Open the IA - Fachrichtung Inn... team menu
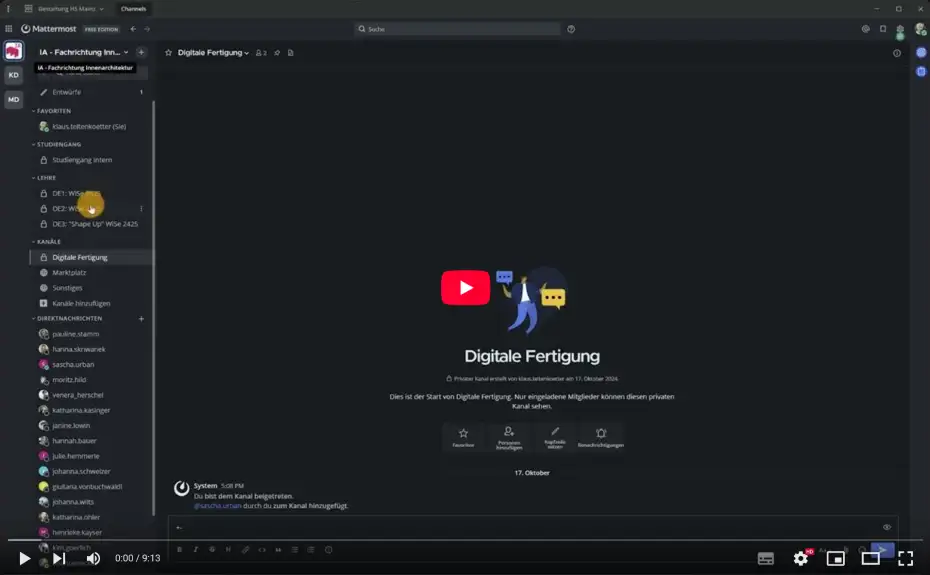Viewport: 930px width, 575px height. point(84,52)
